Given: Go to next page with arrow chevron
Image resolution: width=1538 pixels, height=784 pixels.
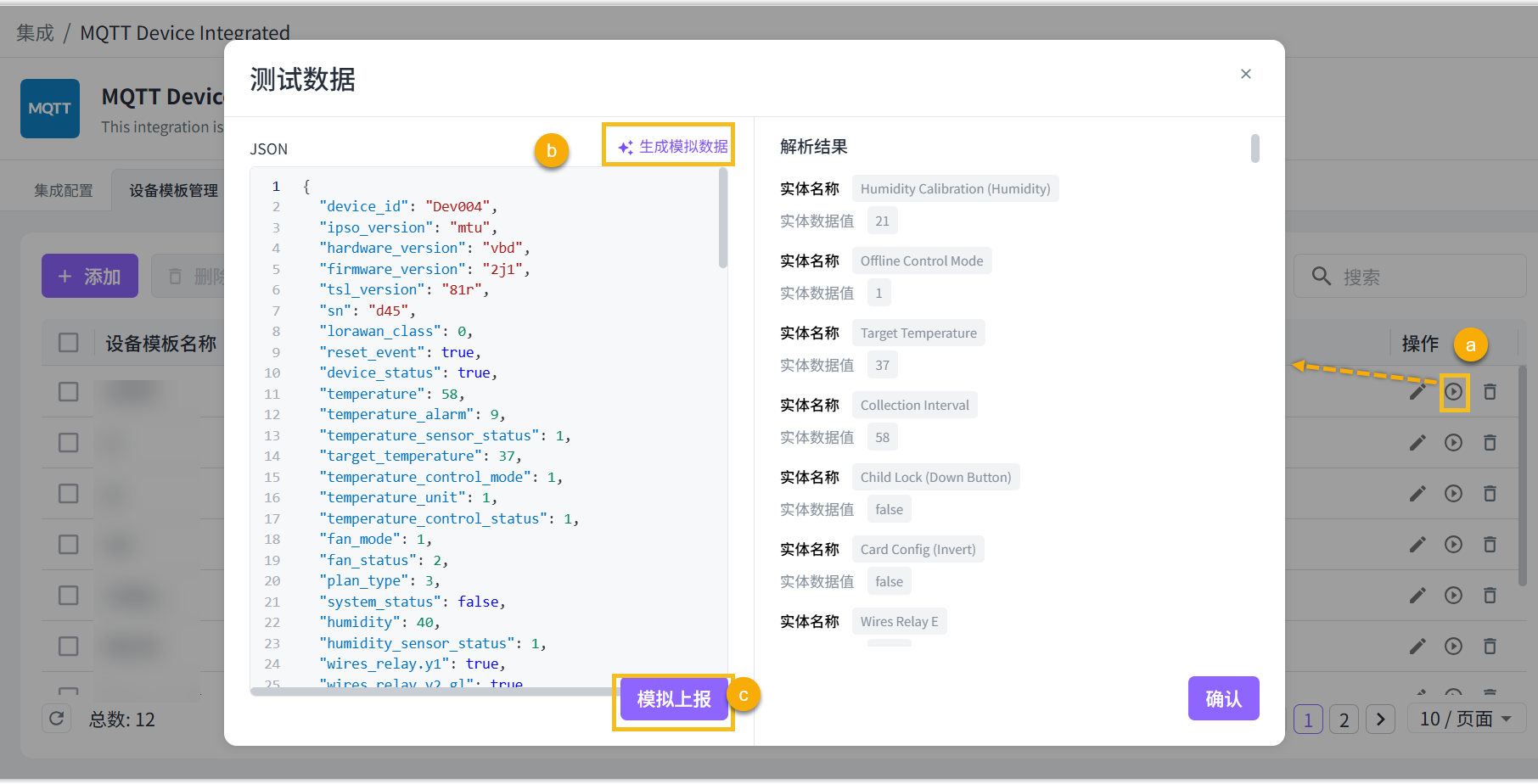Looking at the screenshot, I should click(1380, 720).
